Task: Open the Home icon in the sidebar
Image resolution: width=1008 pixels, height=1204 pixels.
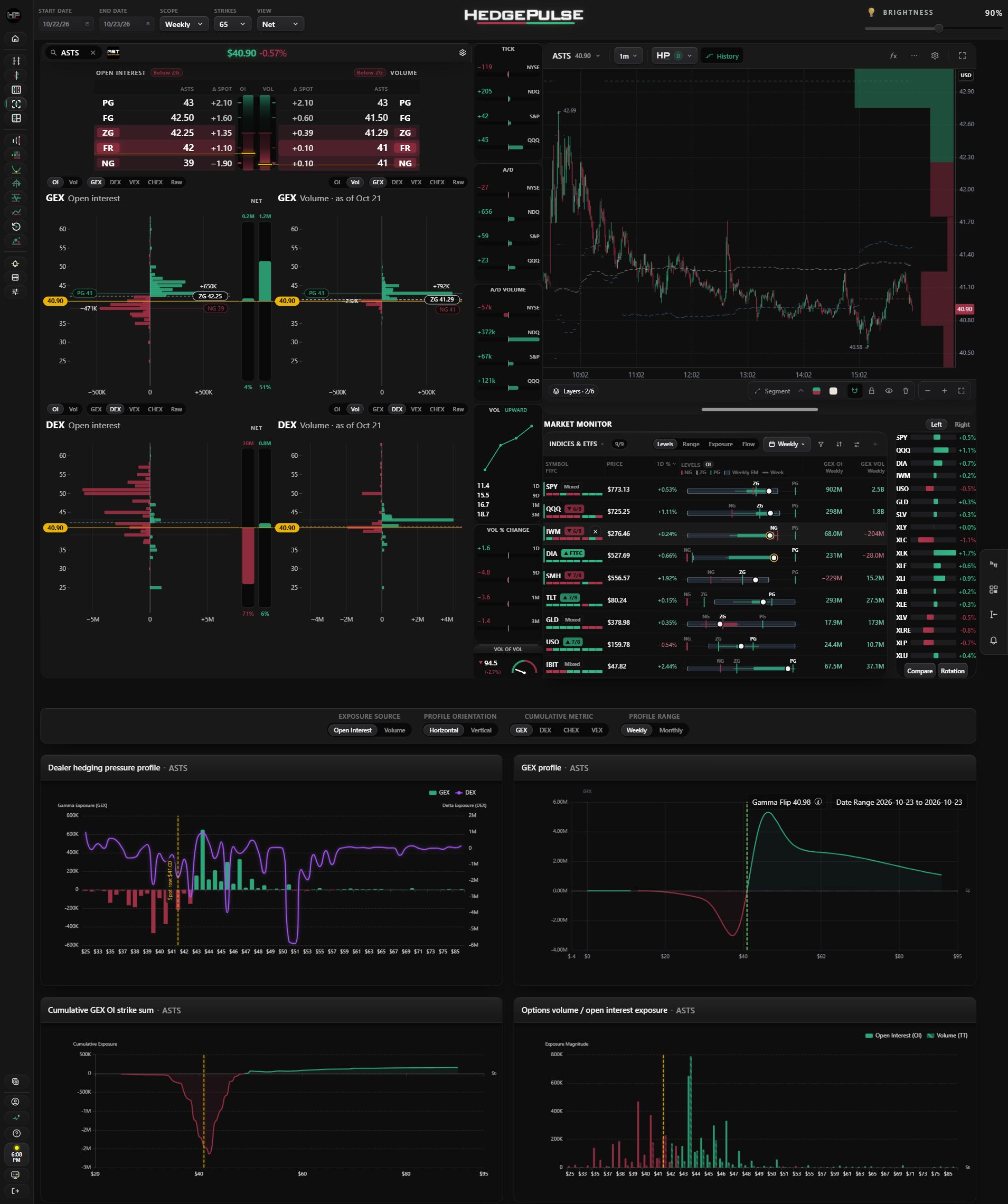Action: pos(15,39)
